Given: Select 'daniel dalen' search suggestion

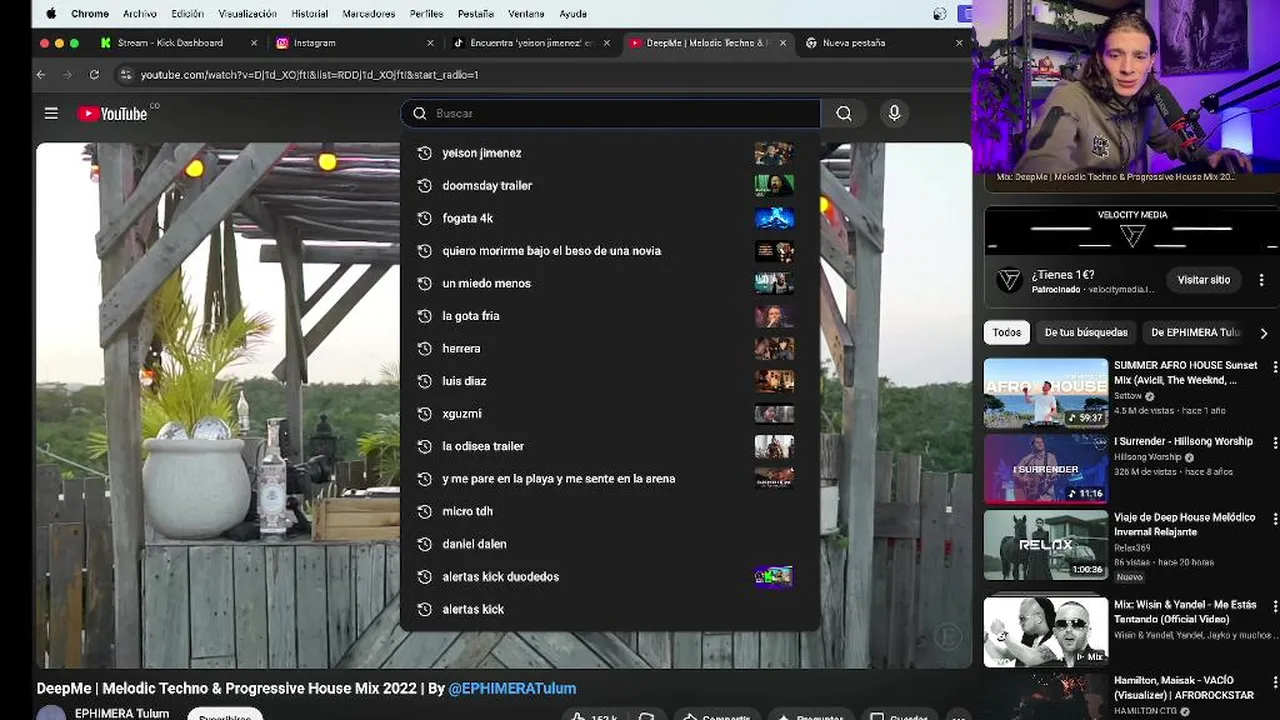Looking at the screenshot, I should pyautogui.click(x=609, y=544).
